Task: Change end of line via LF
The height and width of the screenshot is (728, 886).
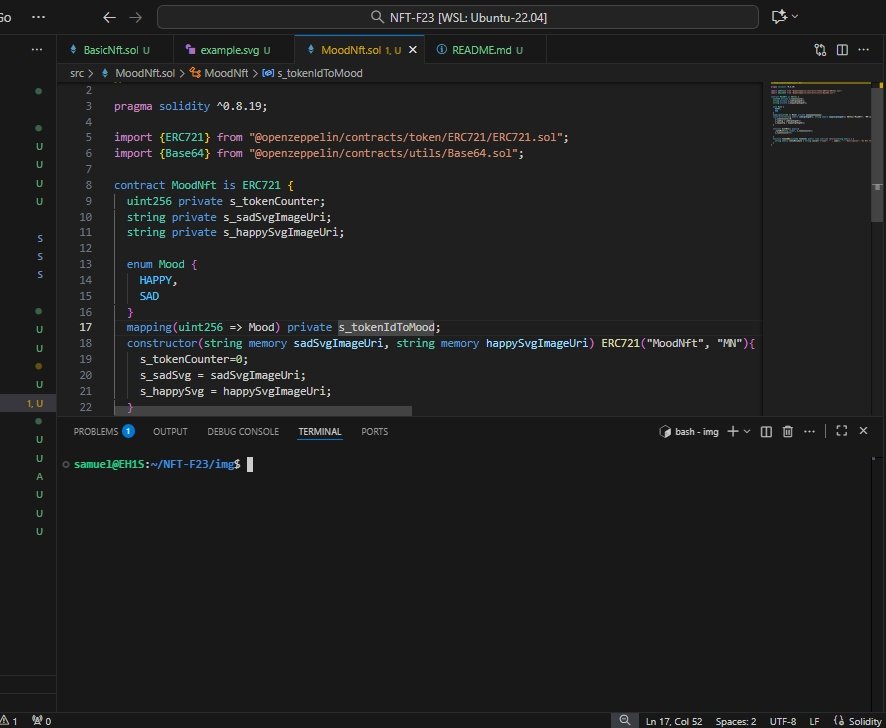Action: (x=814, y=721)
